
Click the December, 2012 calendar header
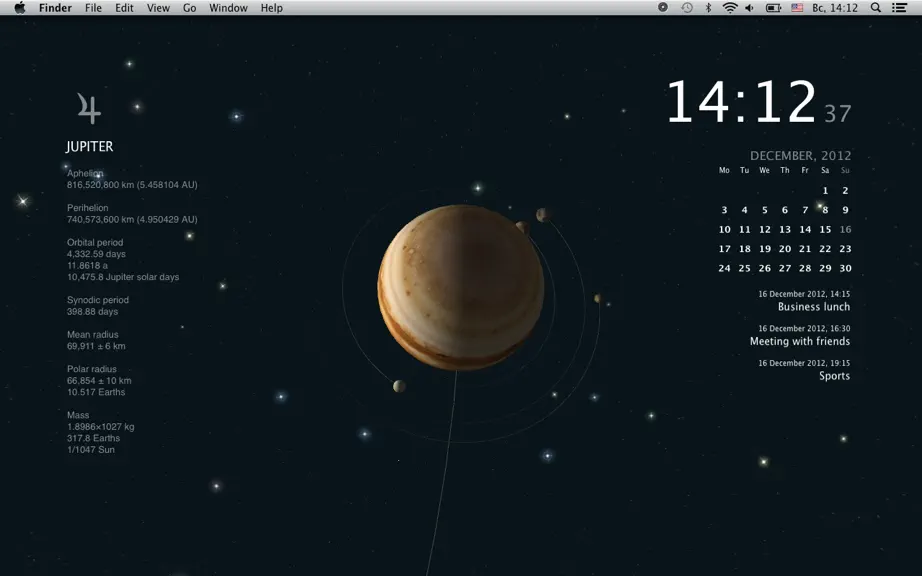coord(800,155)
